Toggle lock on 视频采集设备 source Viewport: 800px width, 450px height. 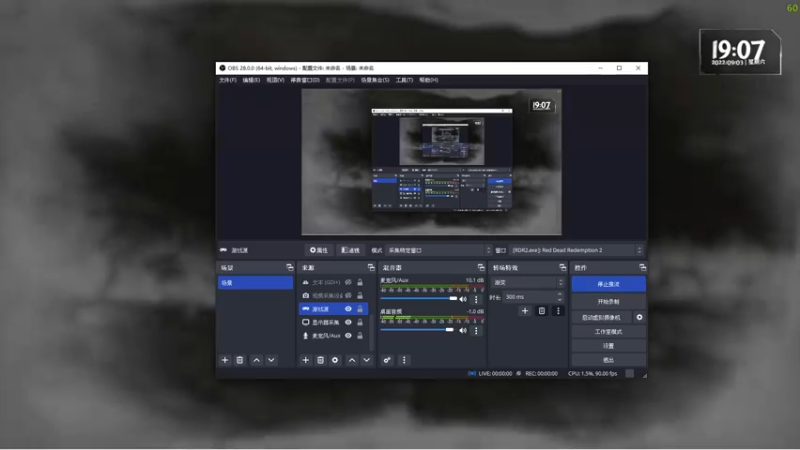coord(360,295)
